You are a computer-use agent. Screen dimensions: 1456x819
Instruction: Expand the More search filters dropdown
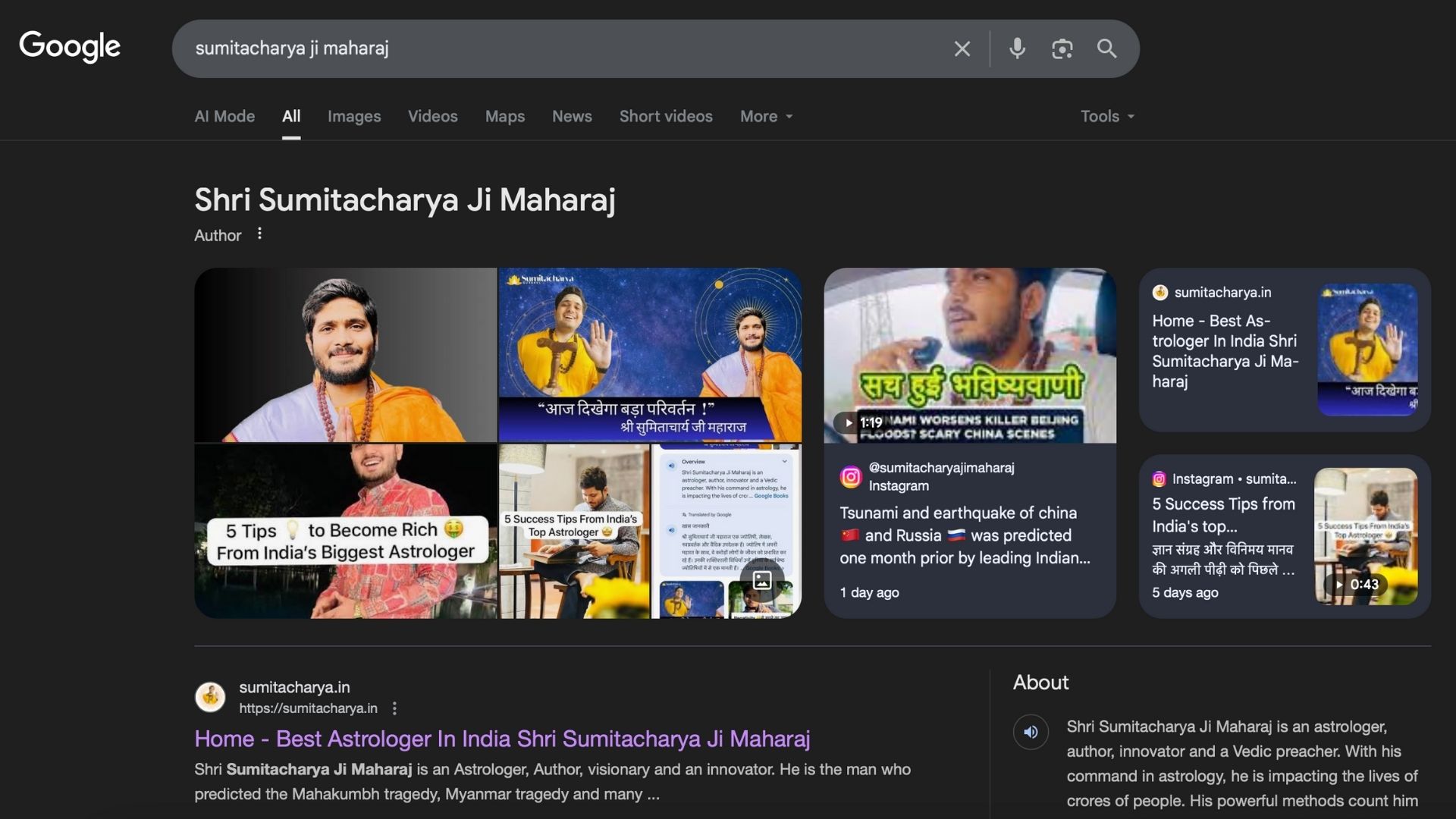click(x=766, y=116)
